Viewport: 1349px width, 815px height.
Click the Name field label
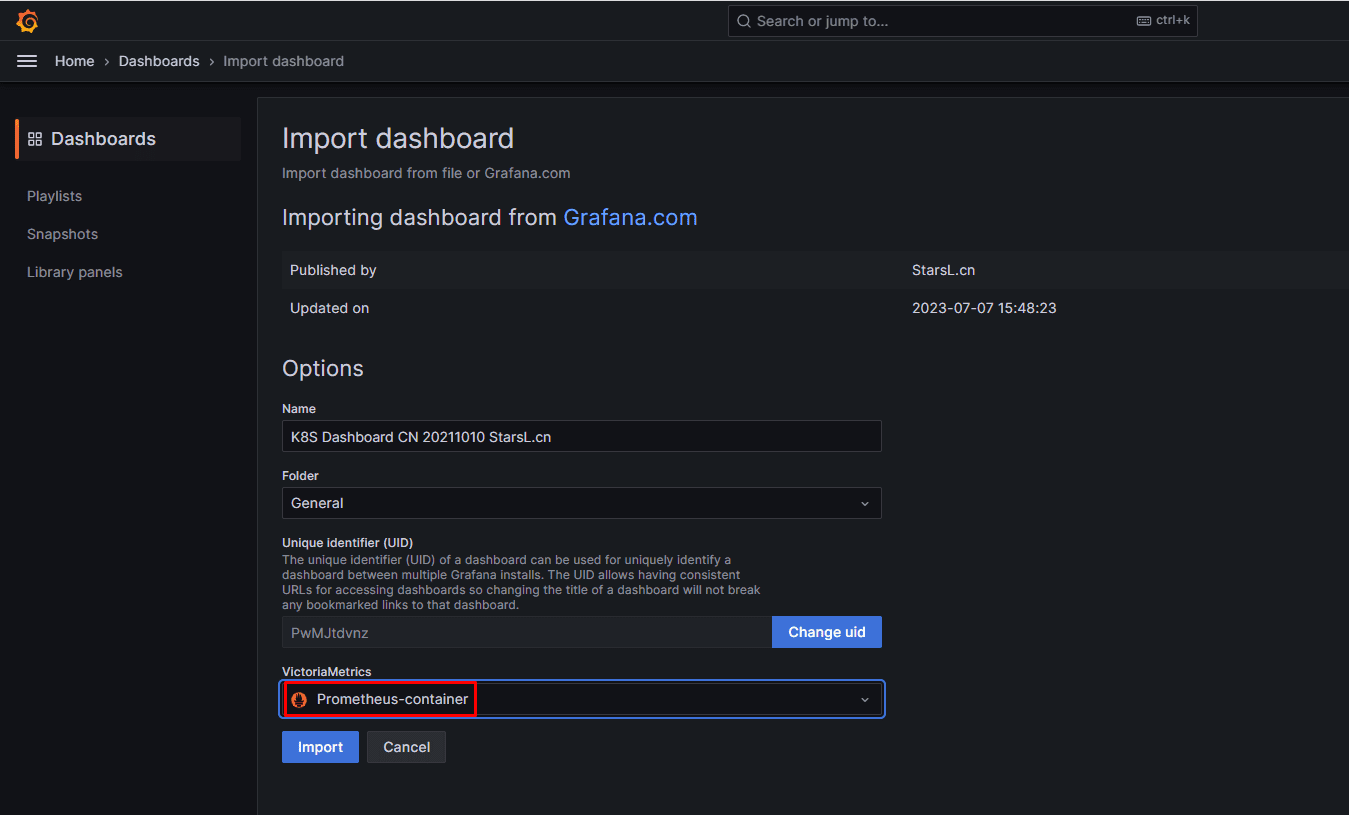299,409
